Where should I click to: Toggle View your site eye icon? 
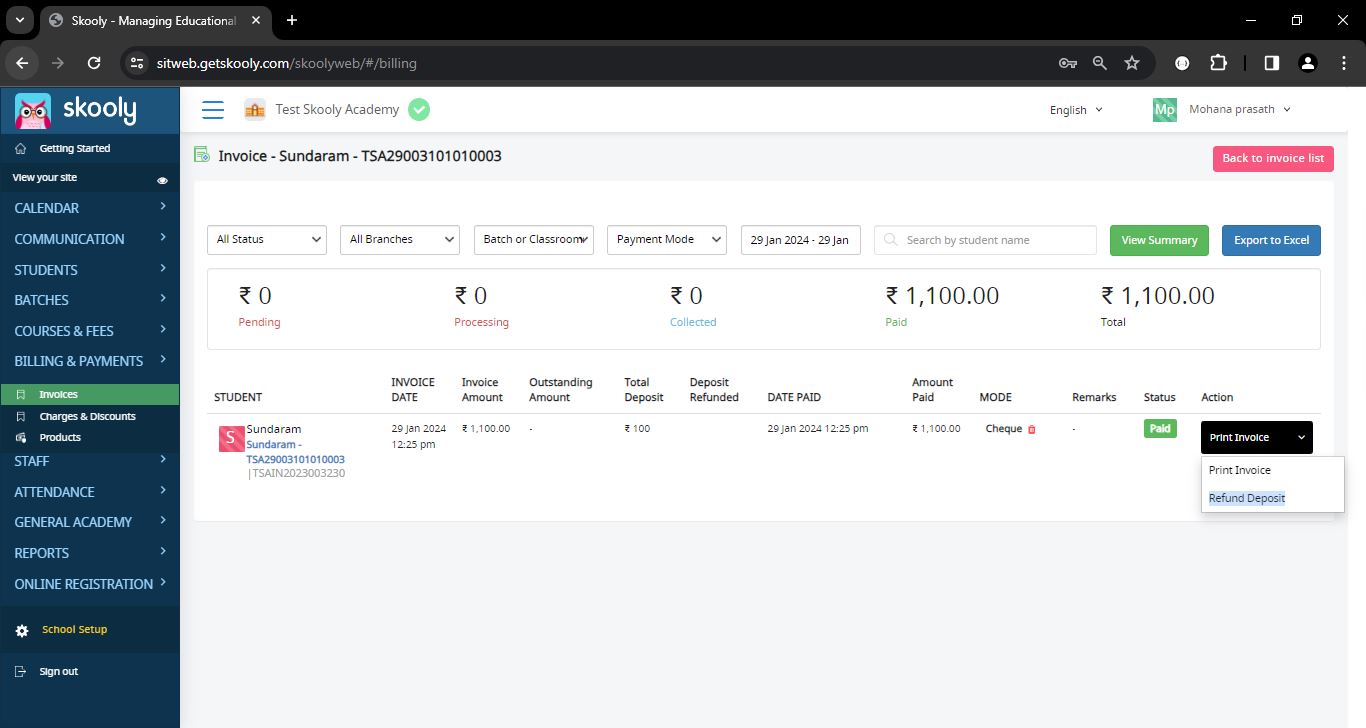click(x=162, y=180)
